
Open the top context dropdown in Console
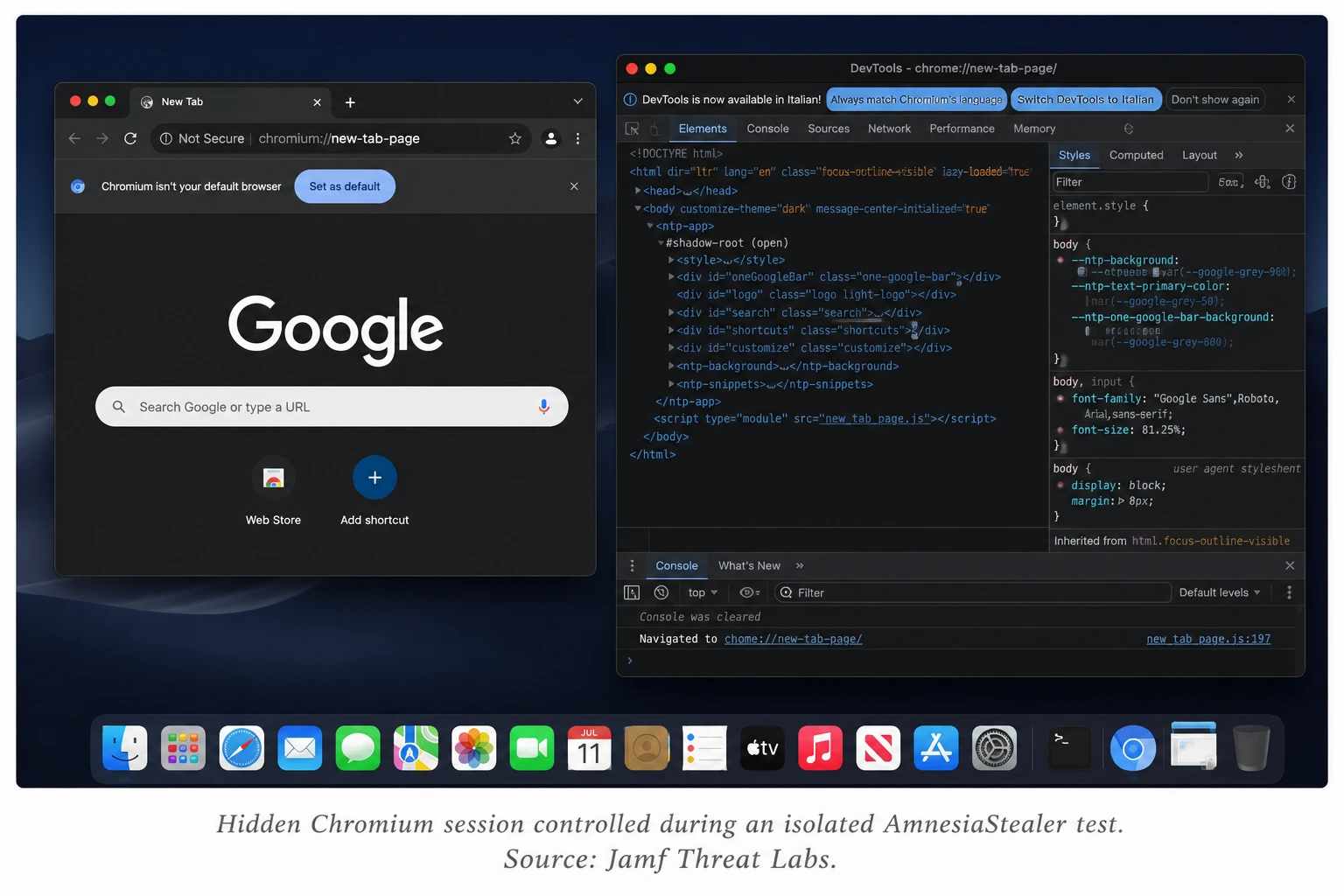703,592
